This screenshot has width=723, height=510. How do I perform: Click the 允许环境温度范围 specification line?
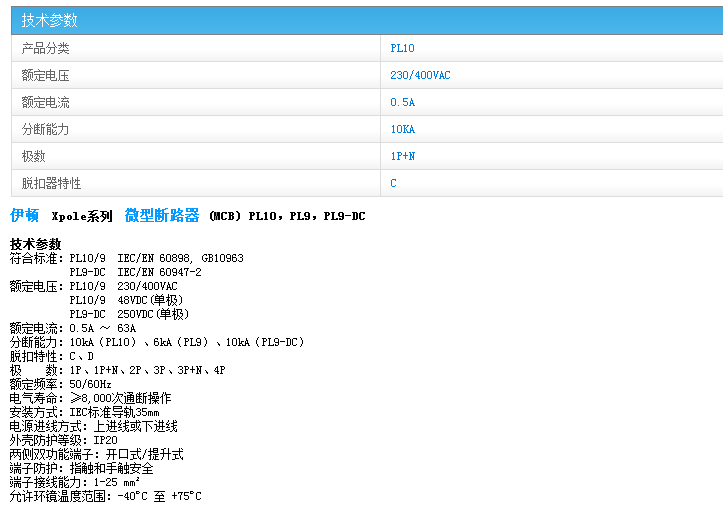105,496
